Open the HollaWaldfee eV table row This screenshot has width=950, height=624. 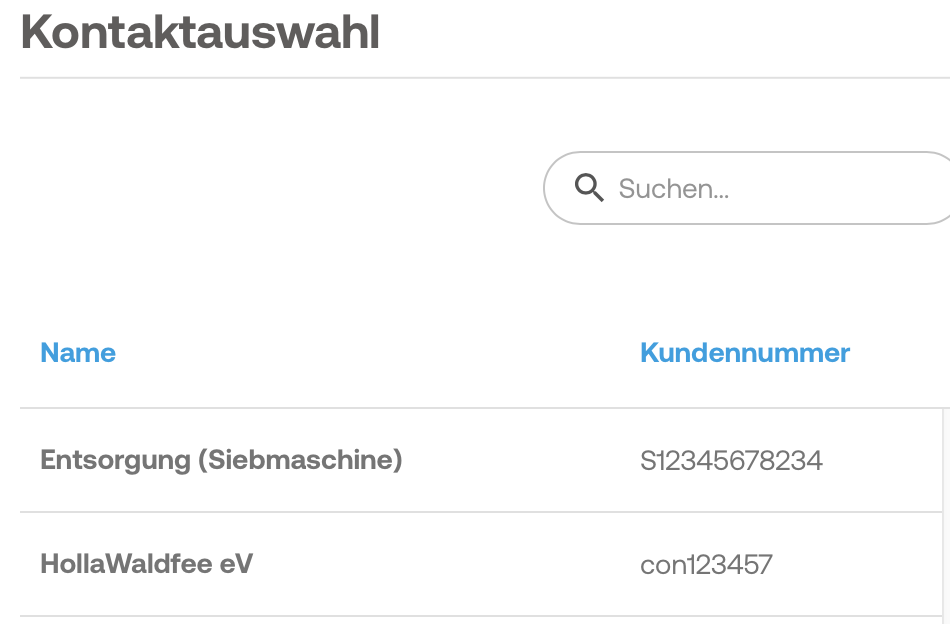480,565
